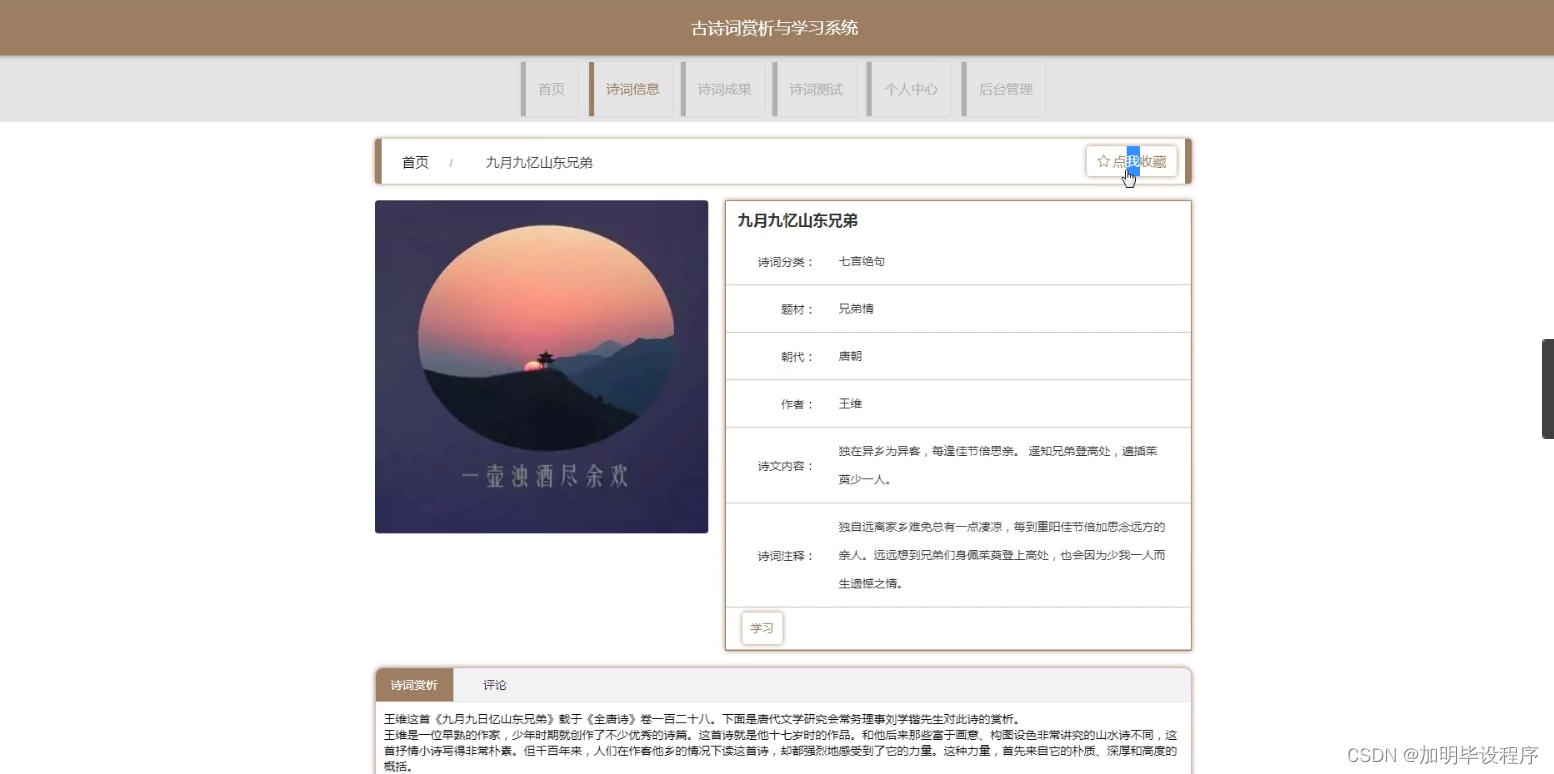Open the 诗词成果 section
This screenshot has width=1554, height=774.
[x=724, y=88]
